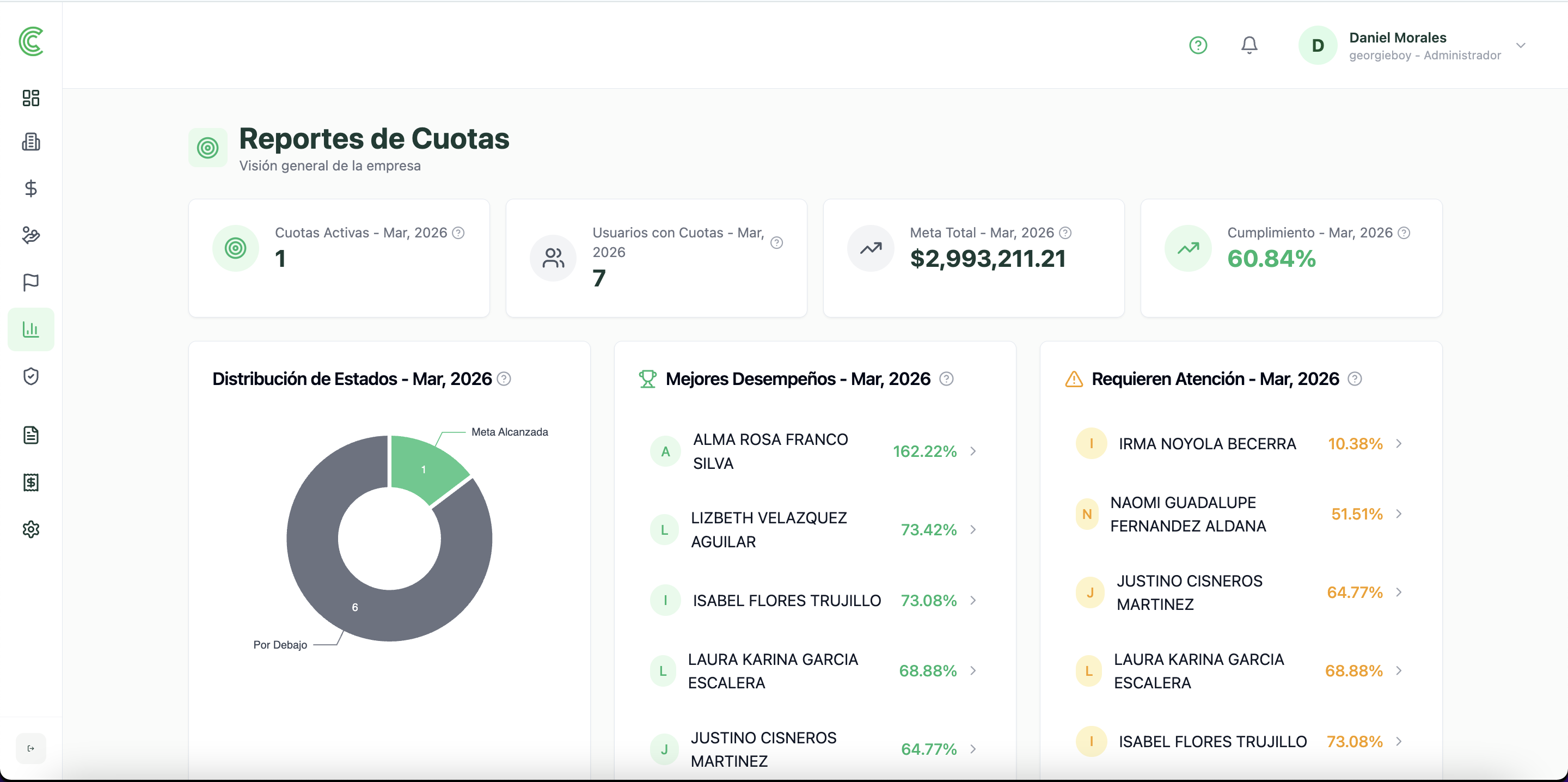Select the green Meta Alcanzada donut segment

[424, 469]
